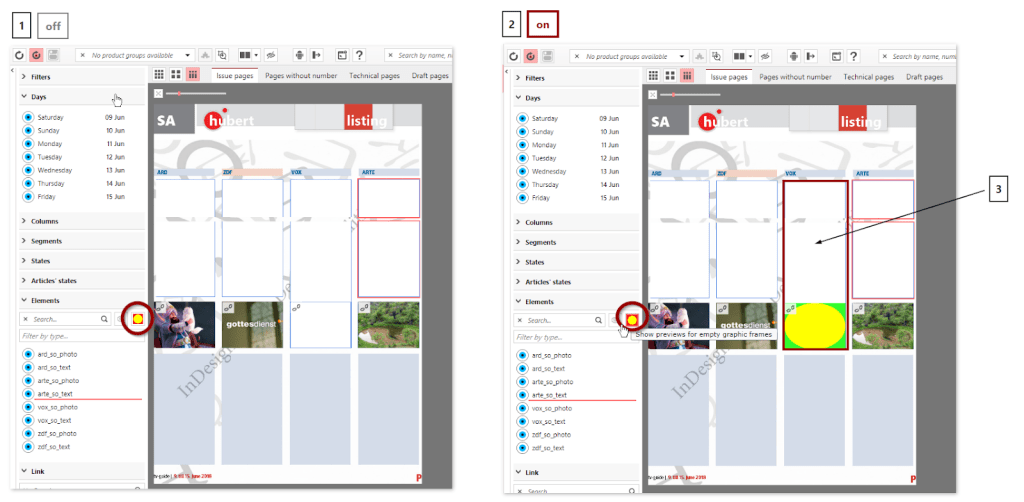Select highlighted column view icon in right screenshot
Screen dimensions: 1024x502
(687, 76)
